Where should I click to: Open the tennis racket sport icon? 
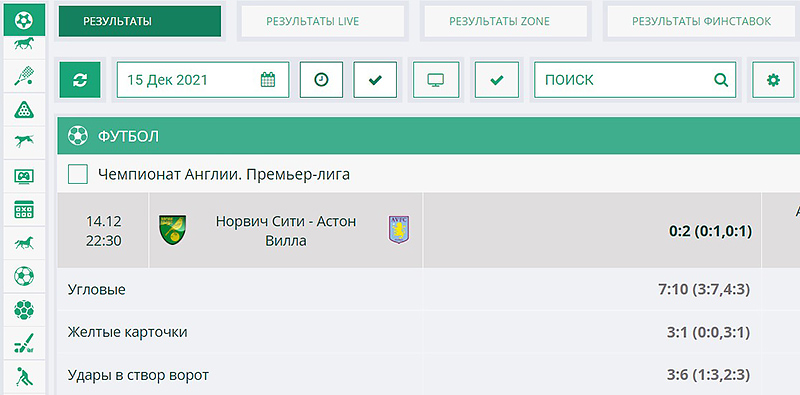[x=24, y=76]
